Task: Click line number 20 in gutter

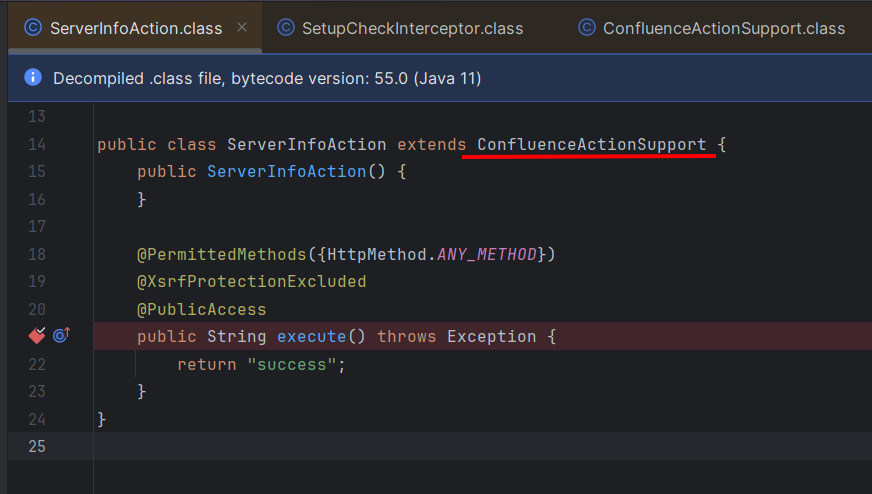Action: coord(37,309)
